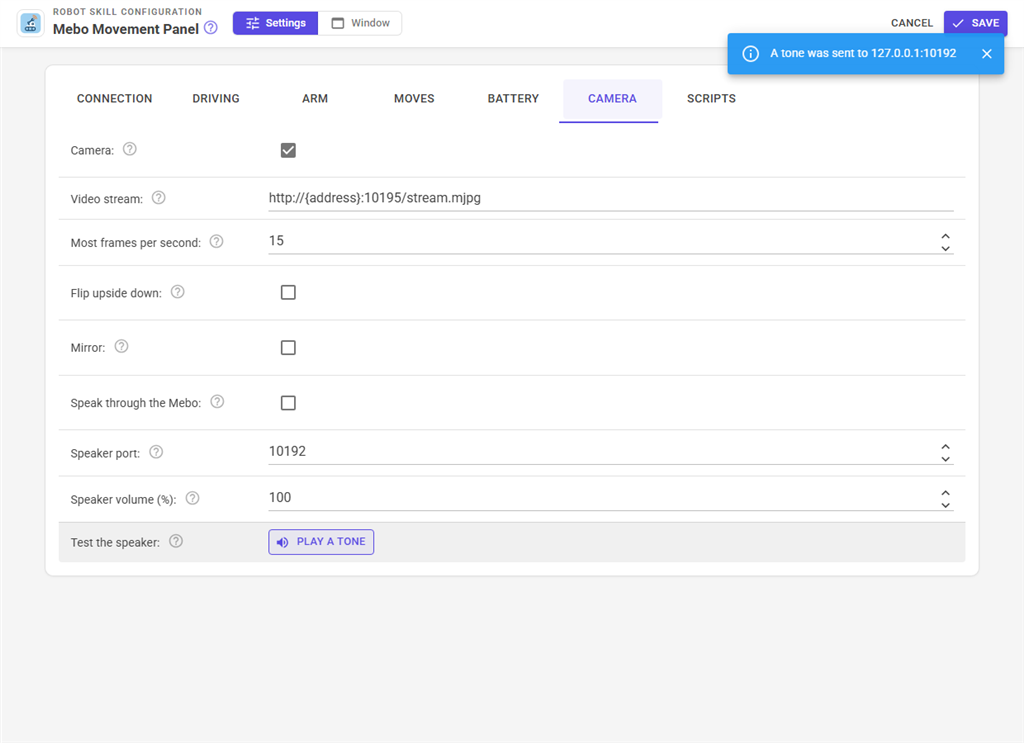Increment the Speaker port number

click(946, 447)
